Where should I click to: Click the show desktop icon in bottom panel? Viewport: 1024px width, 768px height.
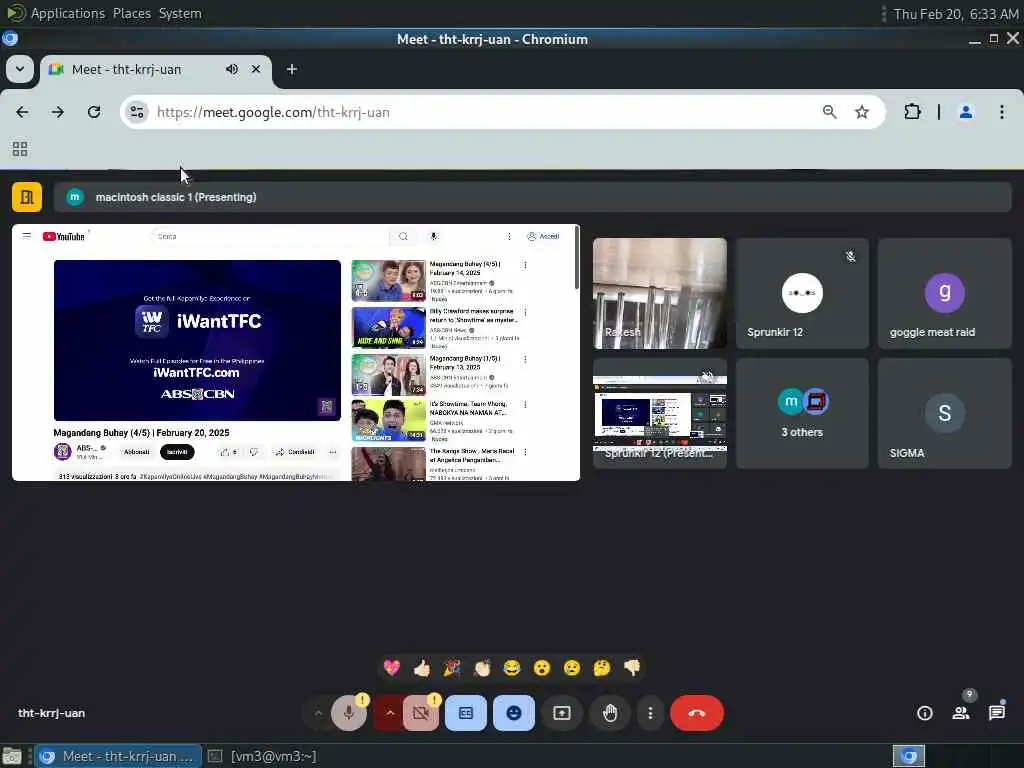[x=12, y=756]
